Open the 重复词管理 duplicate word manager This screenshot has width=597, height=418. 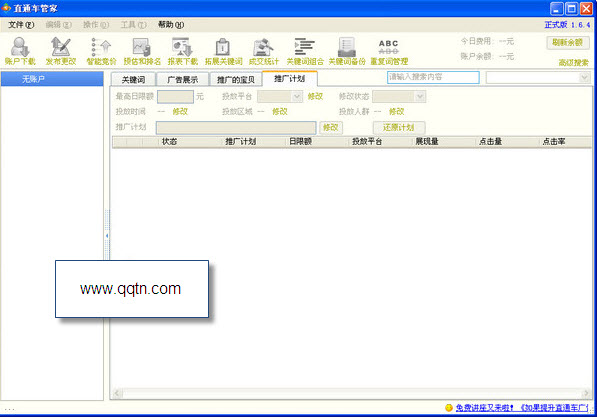[389, 51]
